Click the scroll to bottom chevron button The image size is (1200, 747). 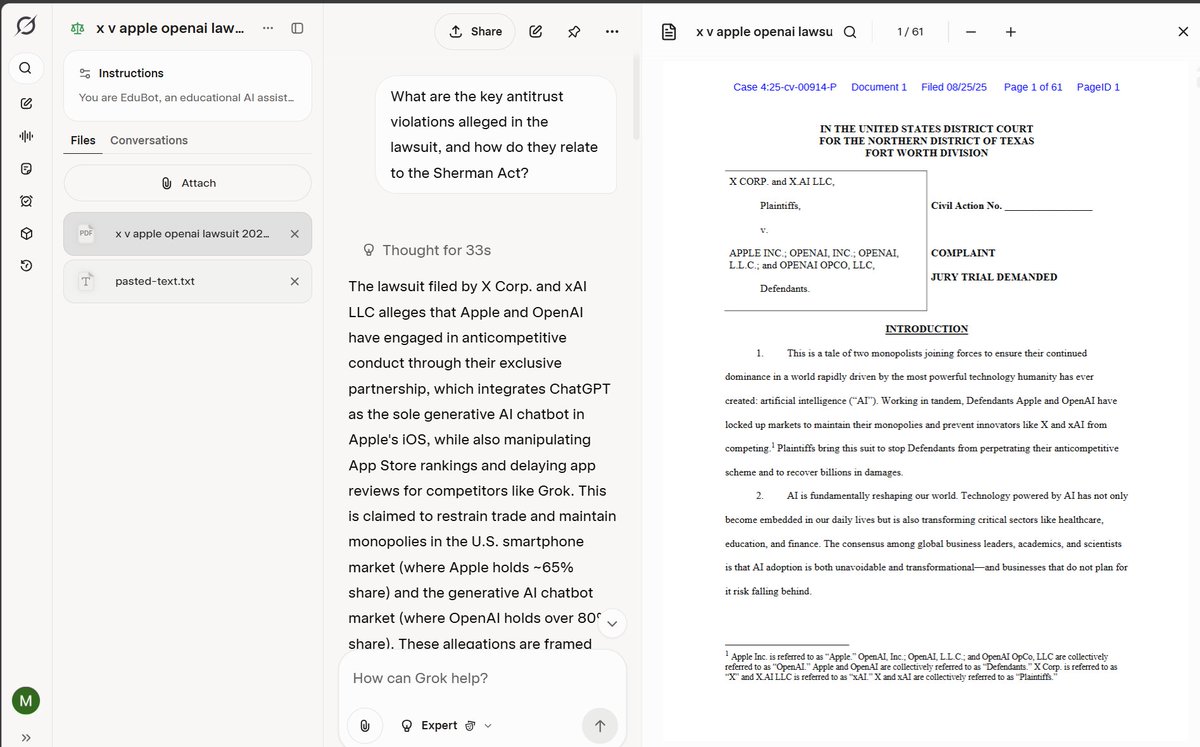612,623
